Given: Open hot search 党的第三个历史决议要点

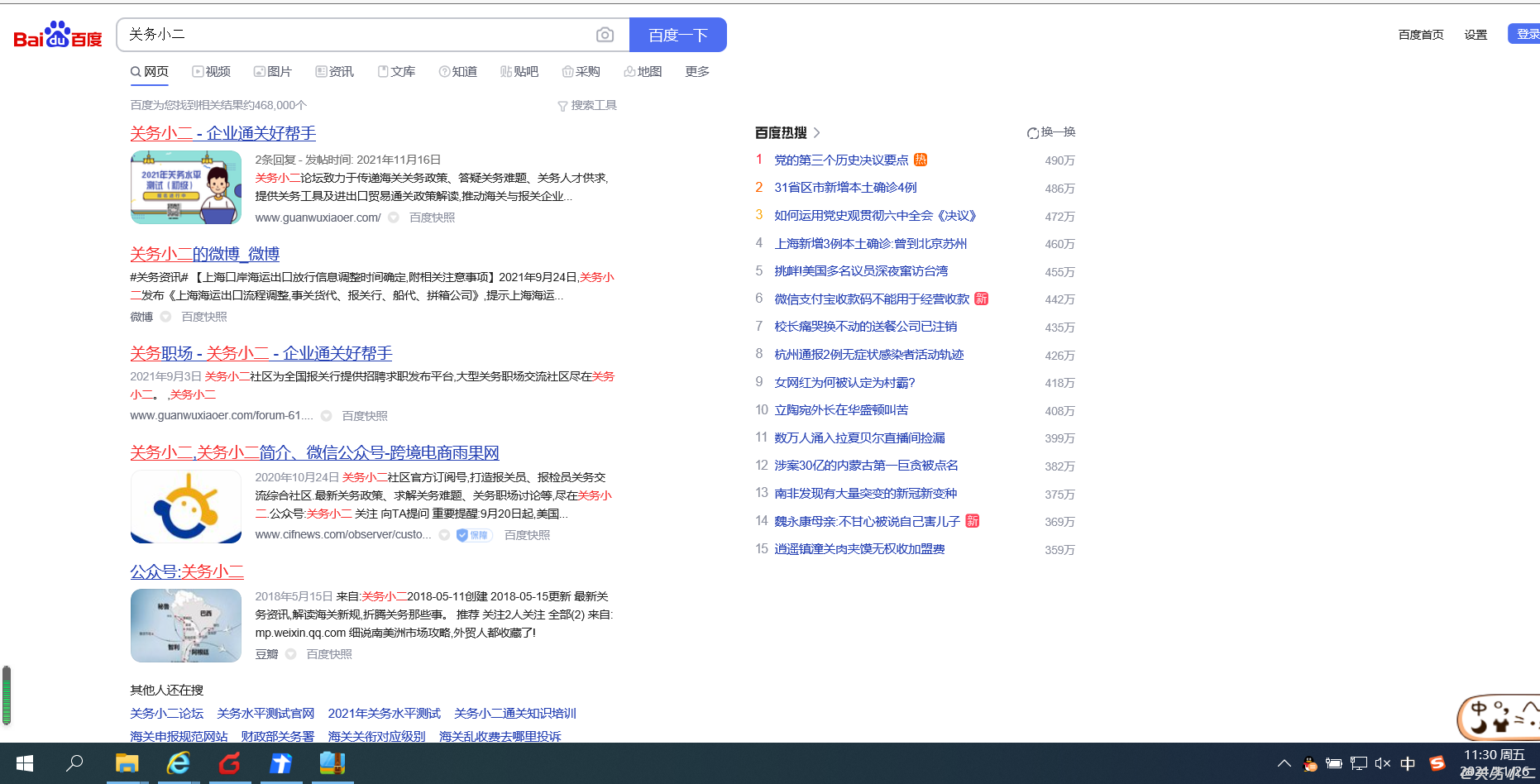Looking at the screenshot, I should click(841, 160).
